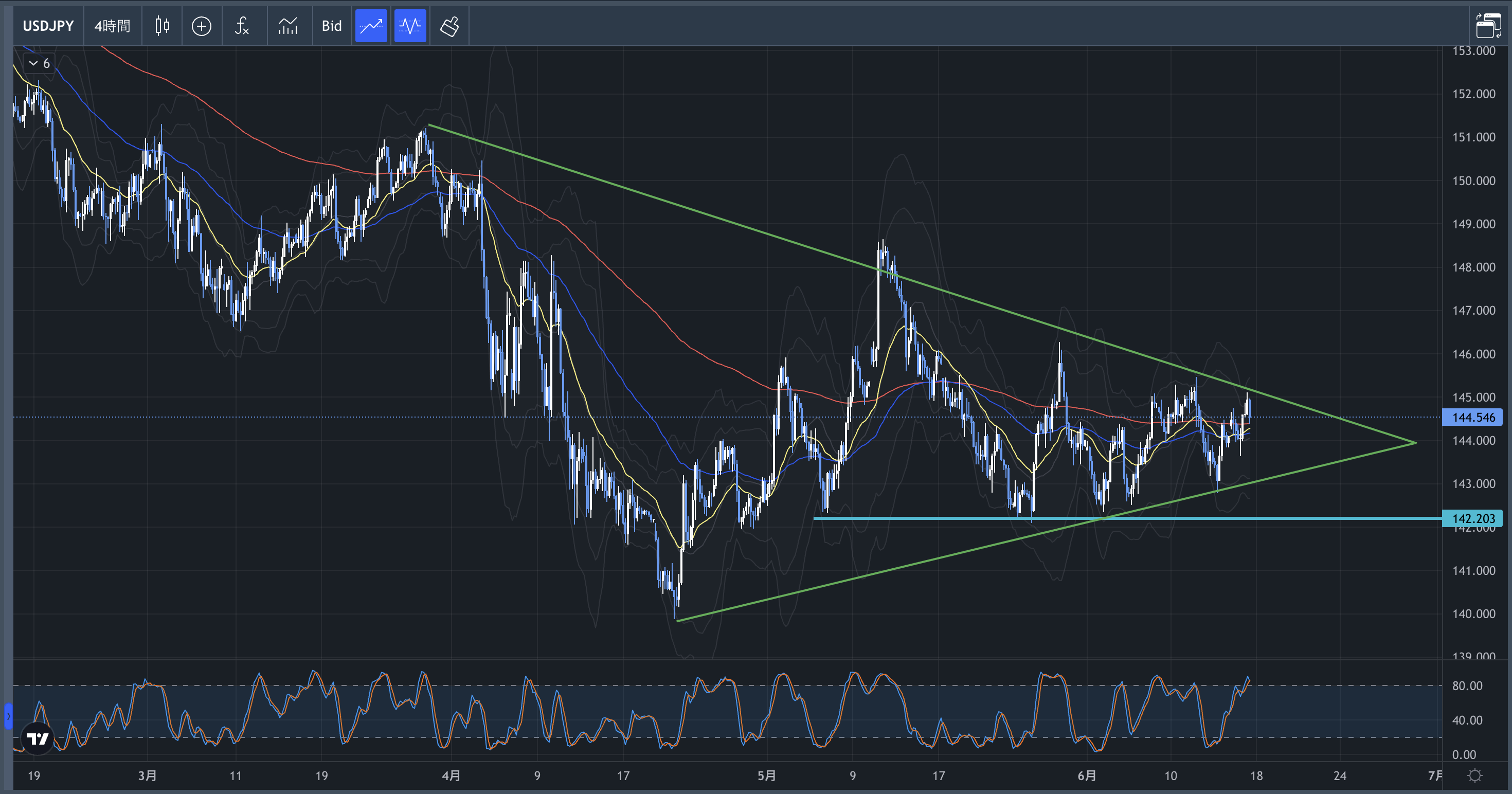1512x794 pixels.
Task: Click the add/compare symbol plus icon
Action: click(201, 26)
